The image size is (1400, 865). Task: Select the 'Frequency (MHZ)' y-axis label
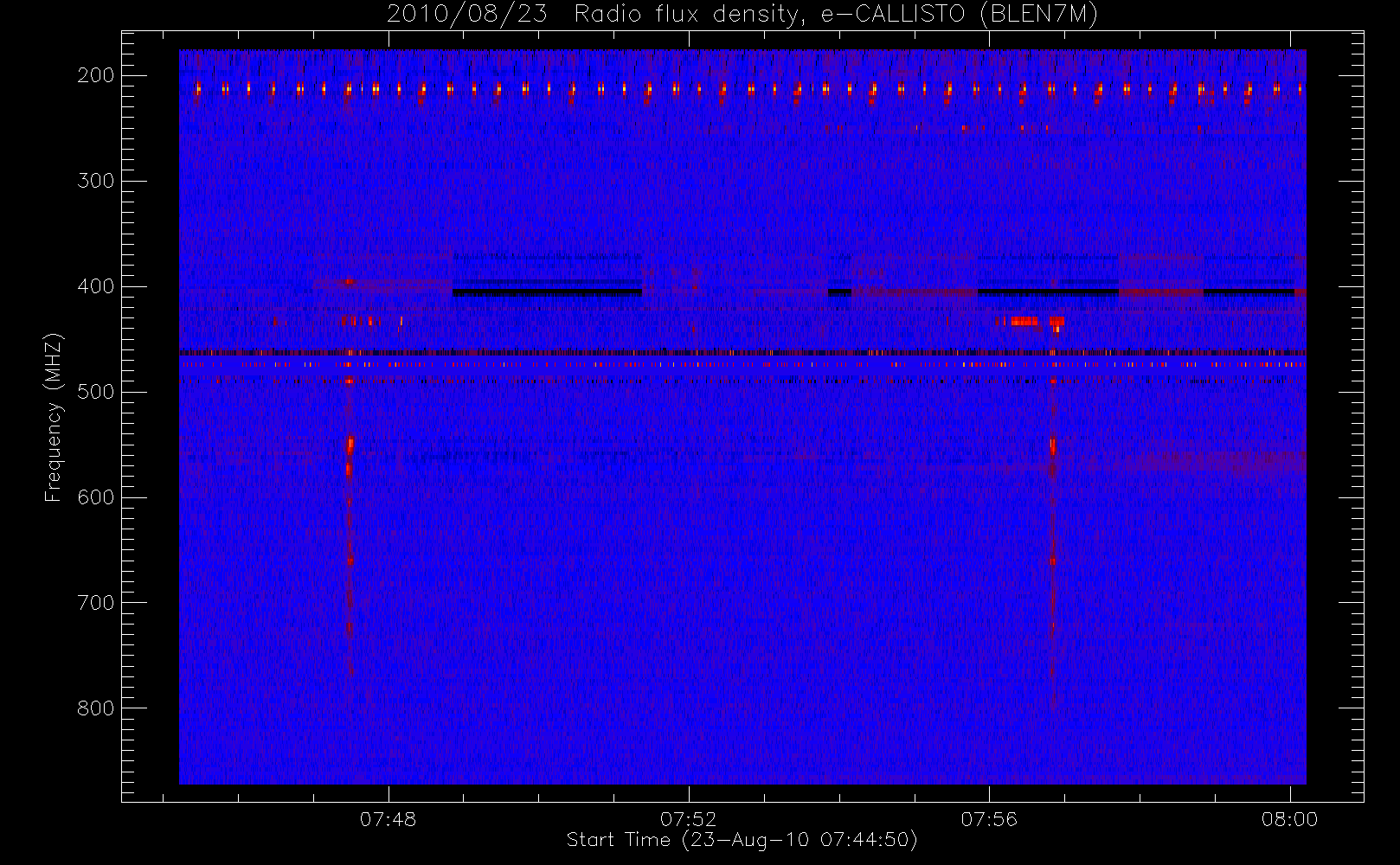54,417
